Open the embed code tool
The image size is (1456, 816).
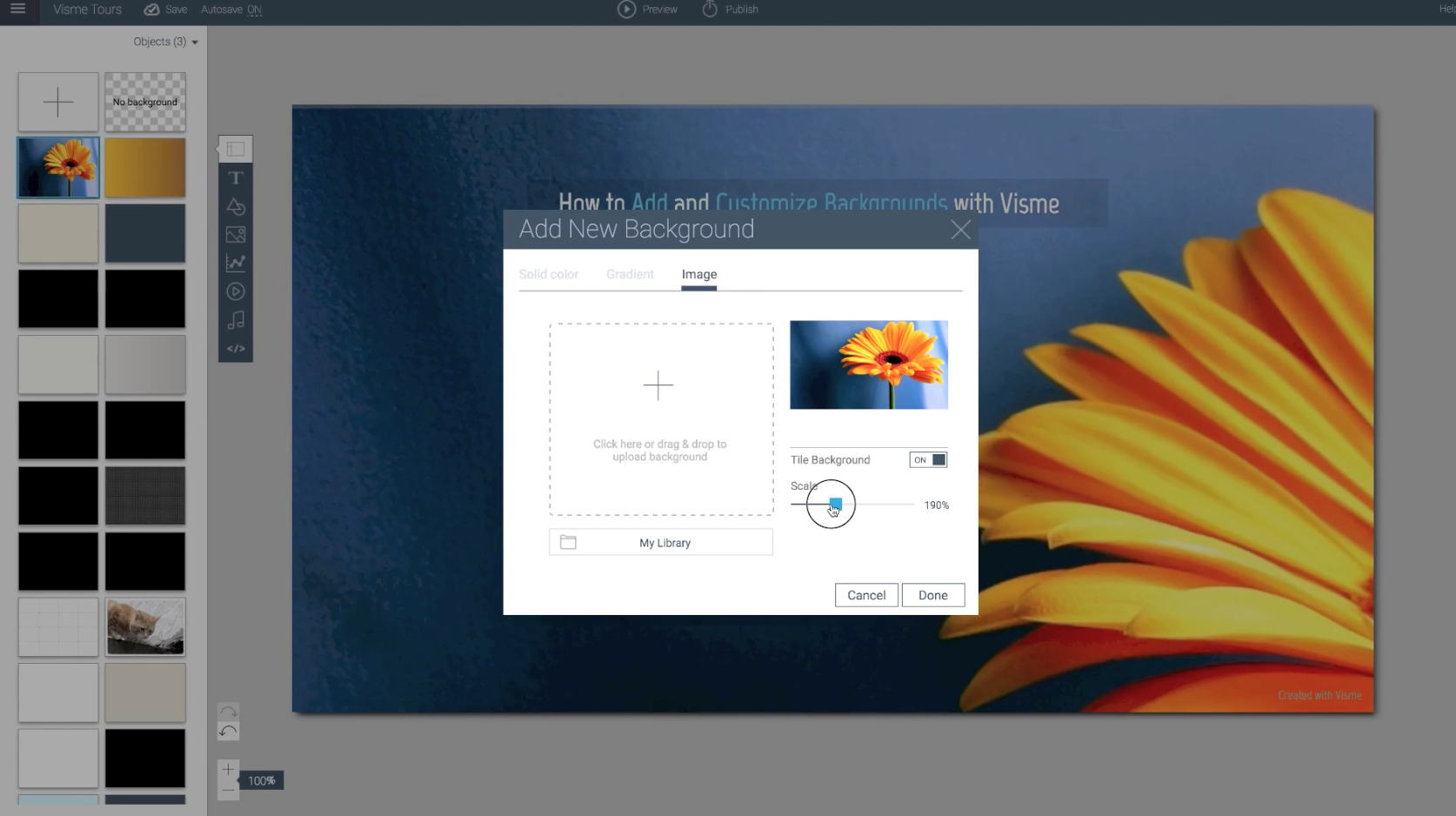[x=236, y=349]
